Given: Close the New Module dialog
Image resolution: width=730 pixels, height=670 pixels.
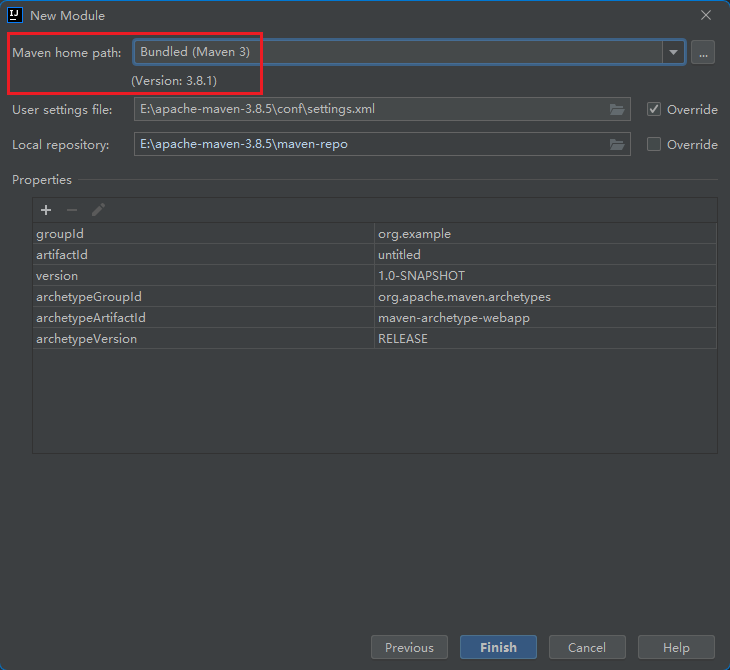Looking at the screenshot, I should tap(706, 15).
